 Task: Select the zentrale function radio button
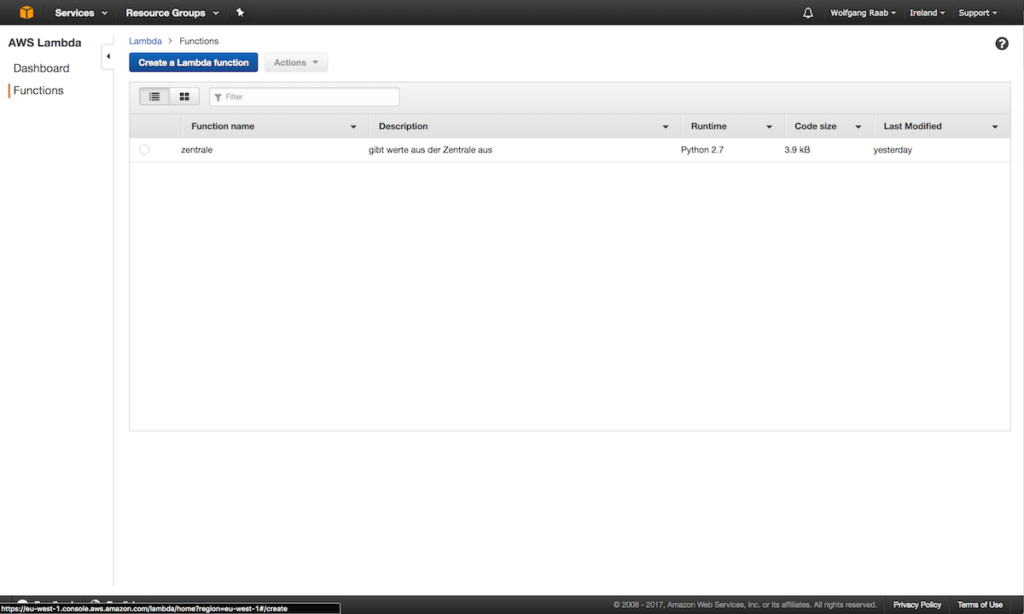(144, 150)
